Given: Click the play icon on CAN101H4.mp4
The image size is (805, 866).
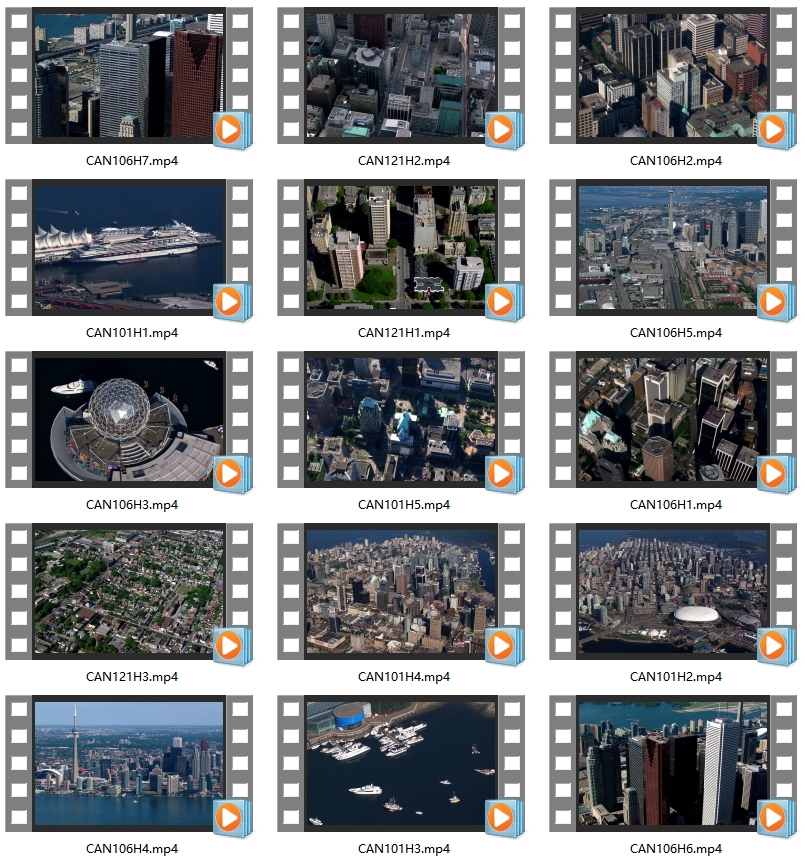Looking at the screenshot, I should tap(504, 646).
